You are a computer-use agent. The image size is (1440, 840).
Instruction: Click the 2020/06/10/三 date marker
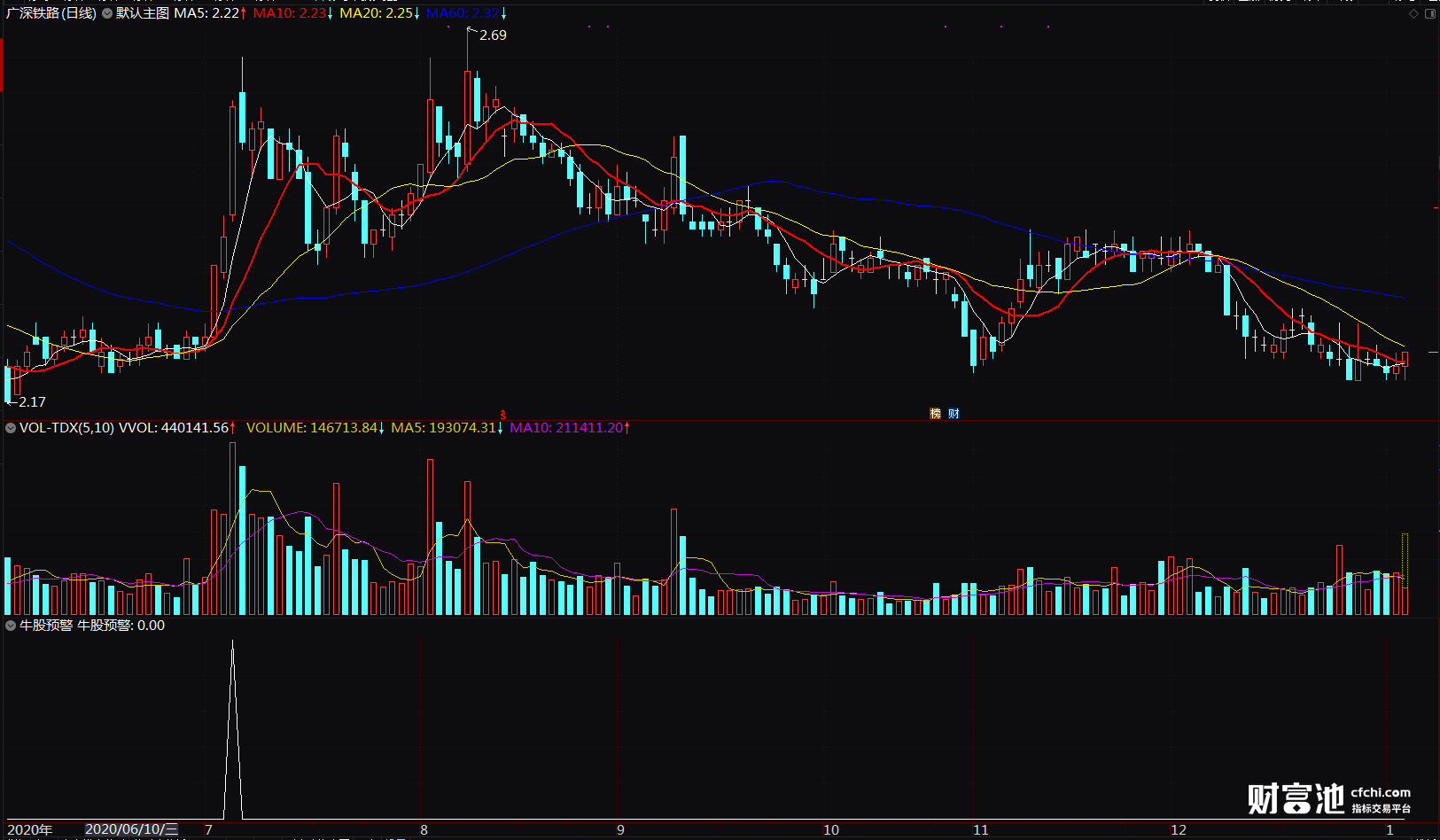tap(132, 830)
